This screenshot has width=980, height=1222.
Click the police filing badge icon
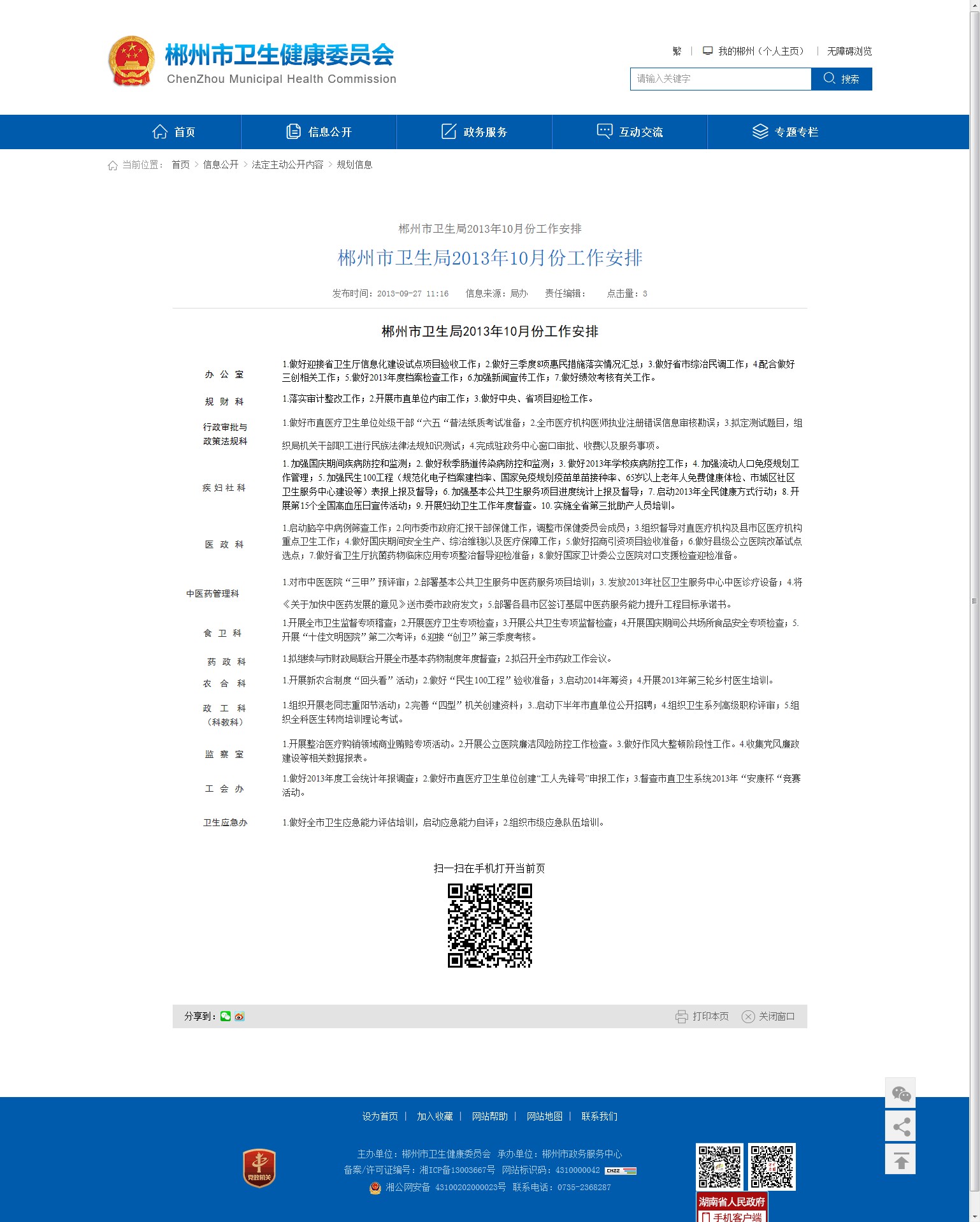pos(375,1188)
